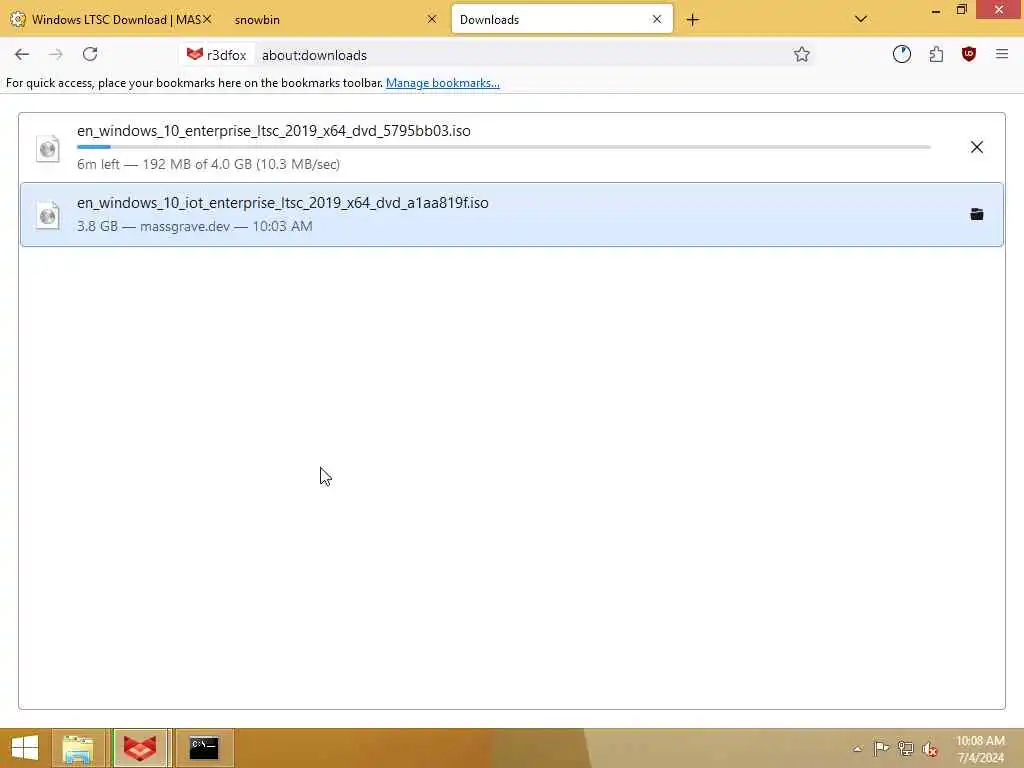Screen dimensions: 1024x768
Task: Click the '6m left — 192 MB of 4.0 GB' status
Action: click(208, 164)
